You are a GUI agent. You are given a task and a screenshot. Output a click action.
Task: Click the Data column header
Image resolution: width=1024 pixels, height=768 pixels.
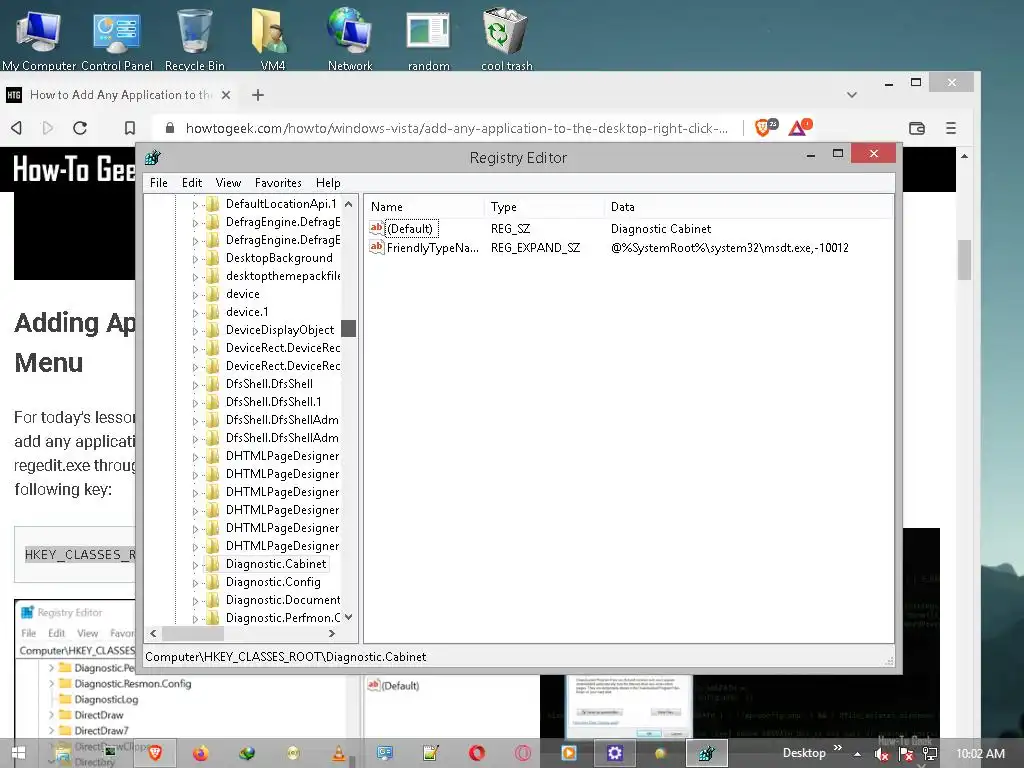pos(748,206)
